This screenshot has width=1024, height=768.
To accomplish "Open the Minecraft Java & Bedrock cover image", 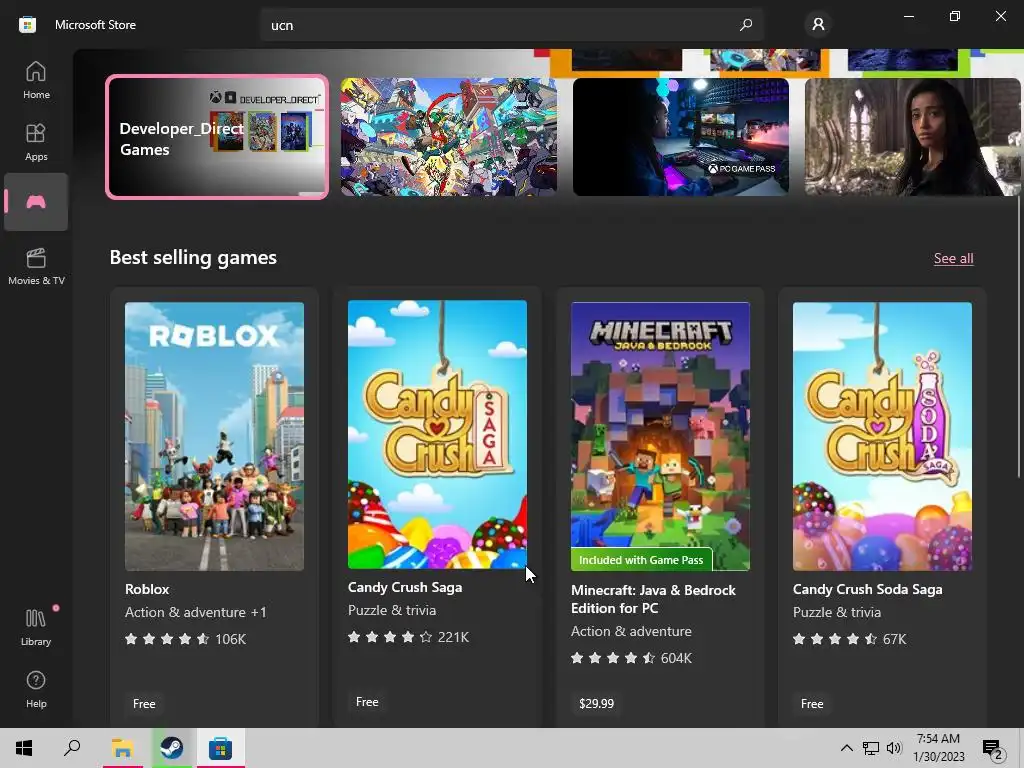I will 660,436.
